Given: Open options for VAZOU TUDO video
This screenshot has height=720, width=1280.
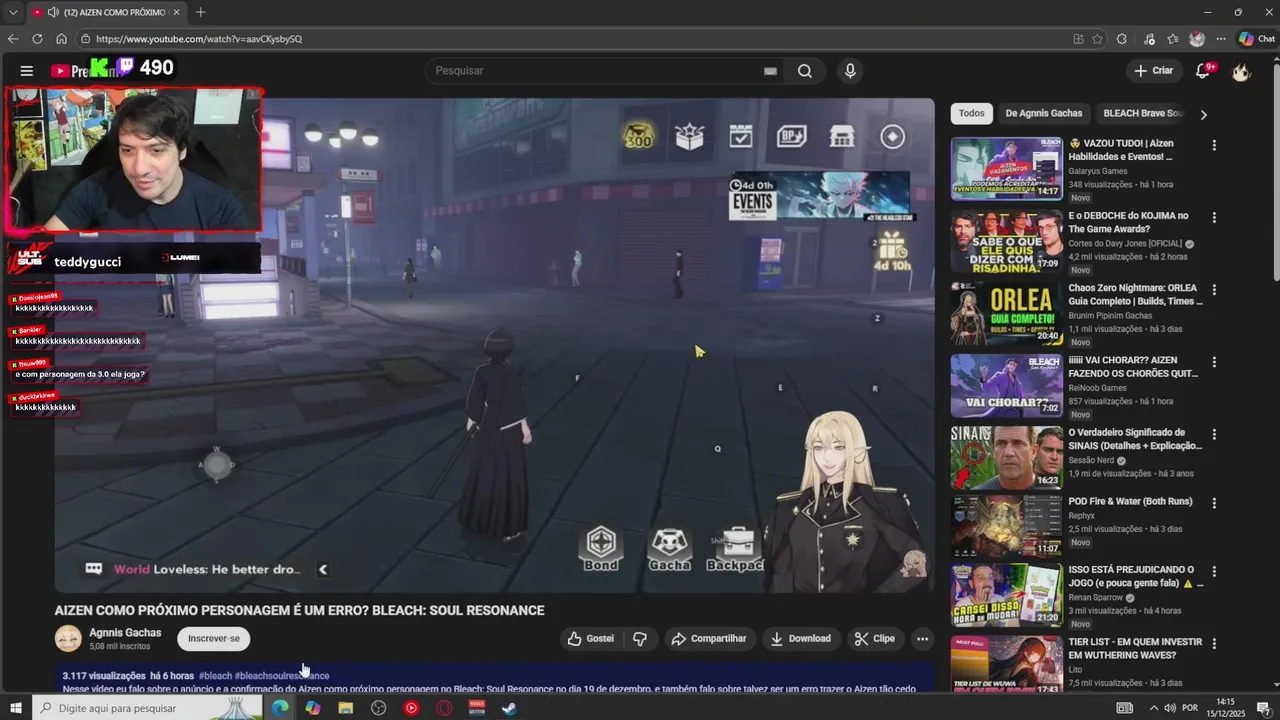Looking at the screenshot, I should point(1214,145).
